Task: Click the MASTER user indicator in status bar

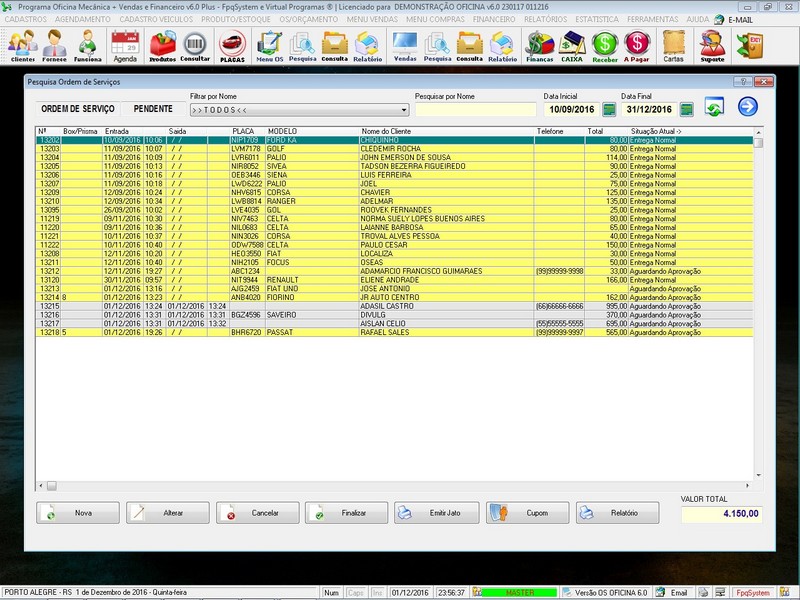Action: click(x=519, y=593)
